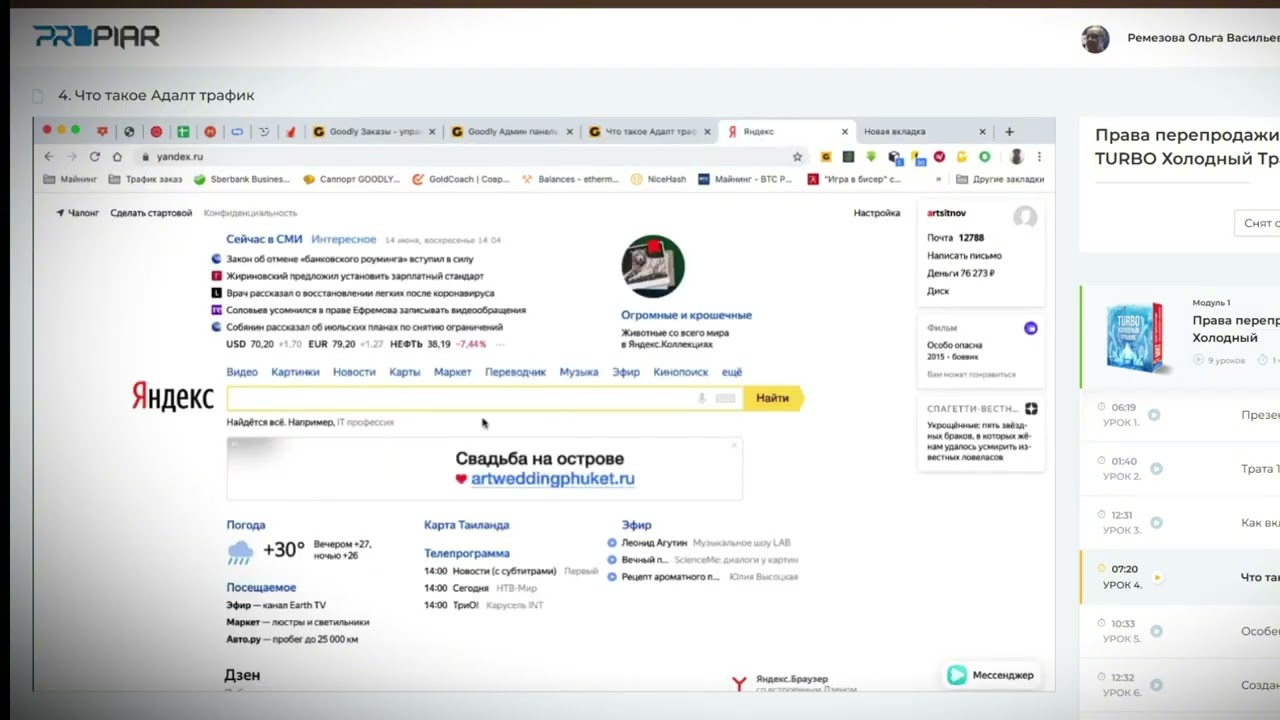Click the Погода heading link
The height and width of the screenshot is (720, 1280).
246,525
